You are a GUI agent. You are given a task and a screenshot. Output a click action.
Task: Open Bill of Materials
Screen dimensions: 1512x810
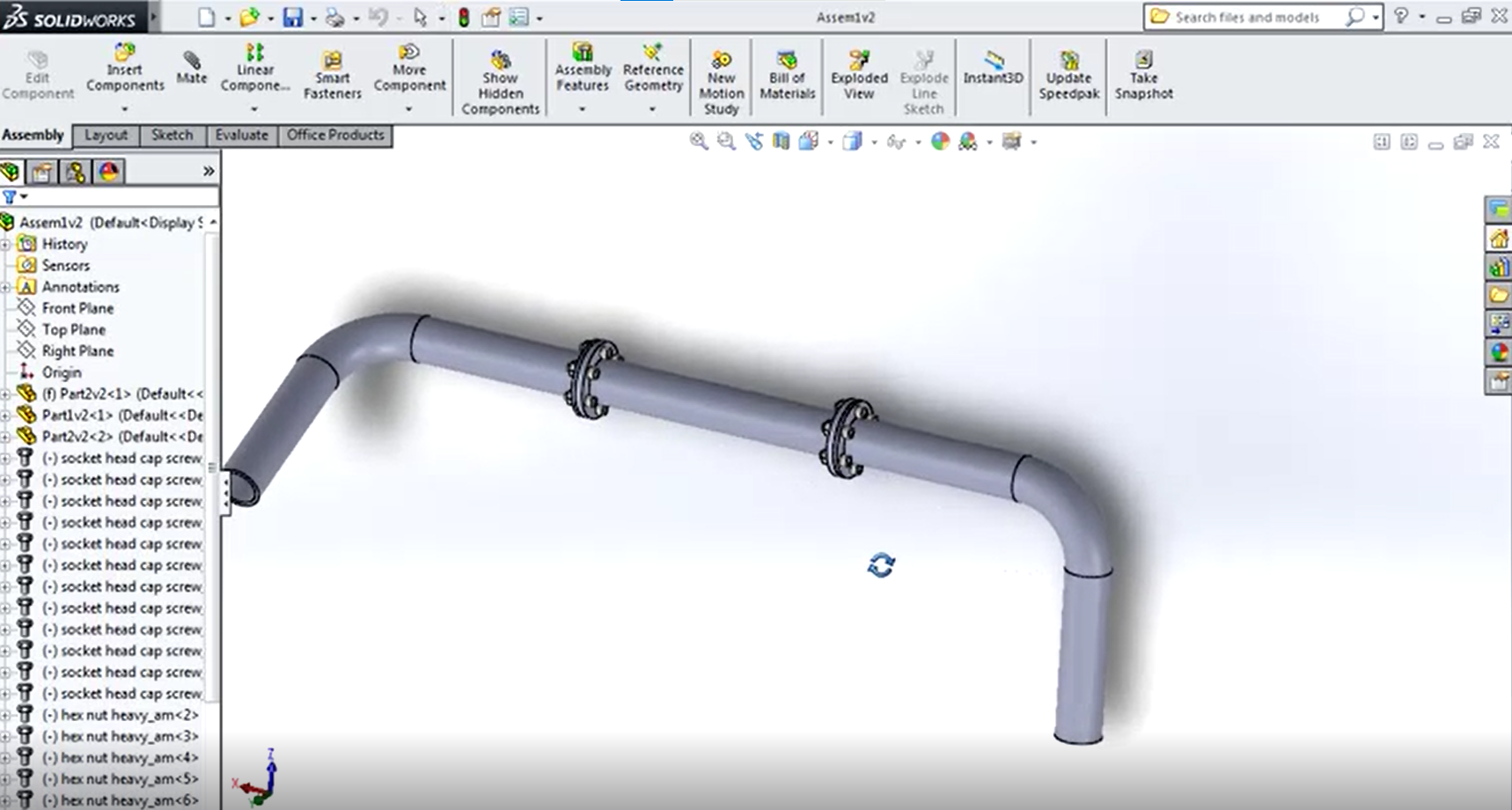[x=786, y=75]
